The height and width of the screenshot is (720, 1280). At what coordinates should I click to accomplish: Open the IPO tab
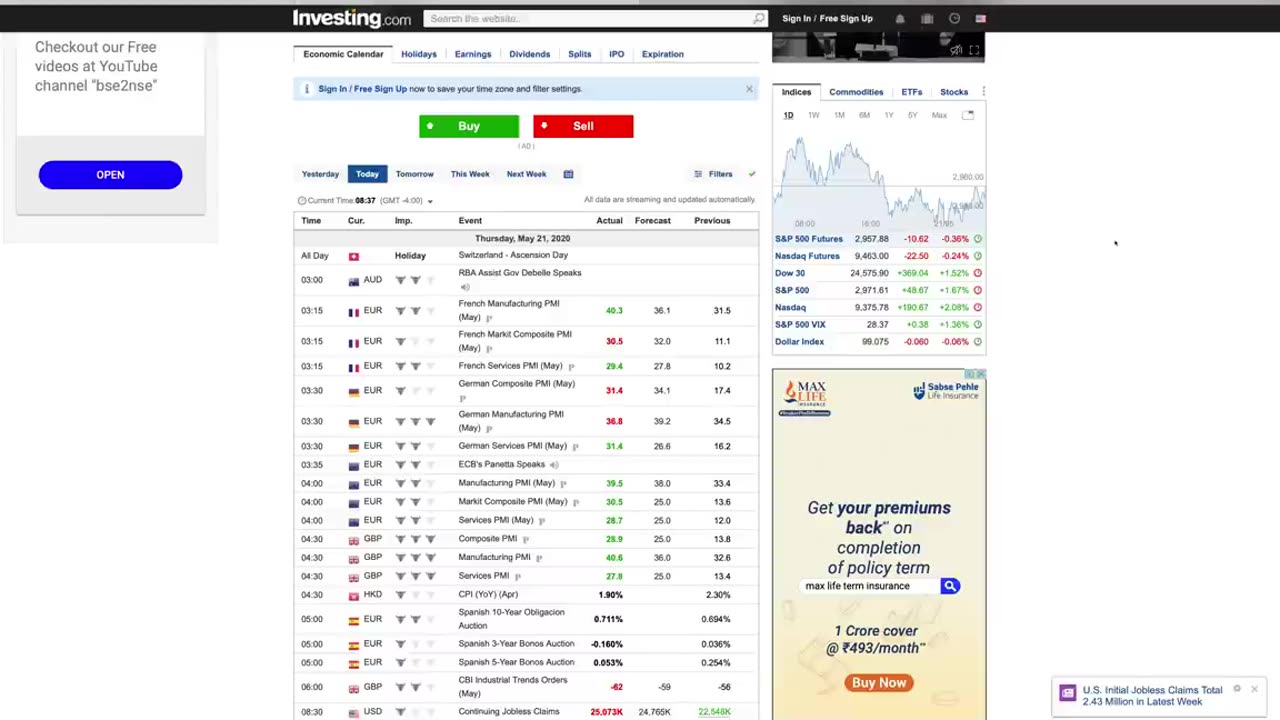[617, 54]
